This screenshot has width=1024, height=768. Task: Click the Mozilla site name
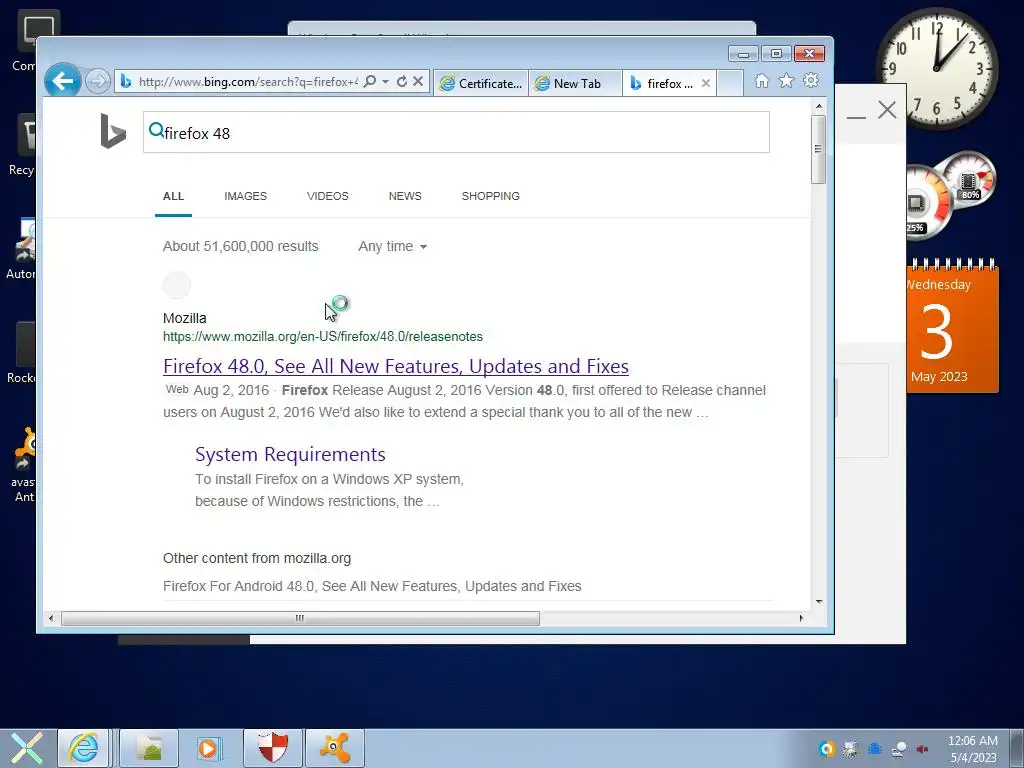(185, 318)
